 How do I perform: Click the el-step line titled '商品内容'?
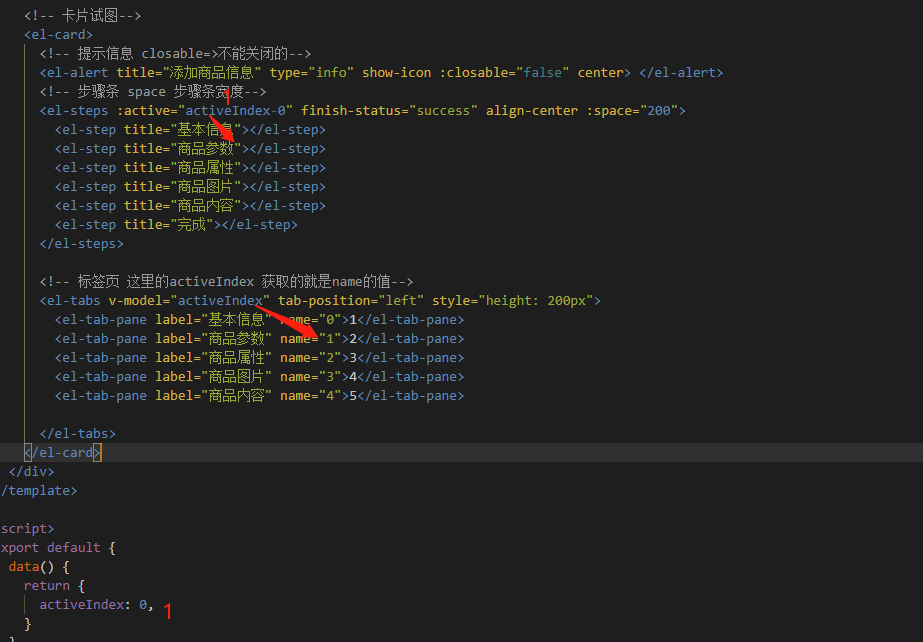[190, 205]
